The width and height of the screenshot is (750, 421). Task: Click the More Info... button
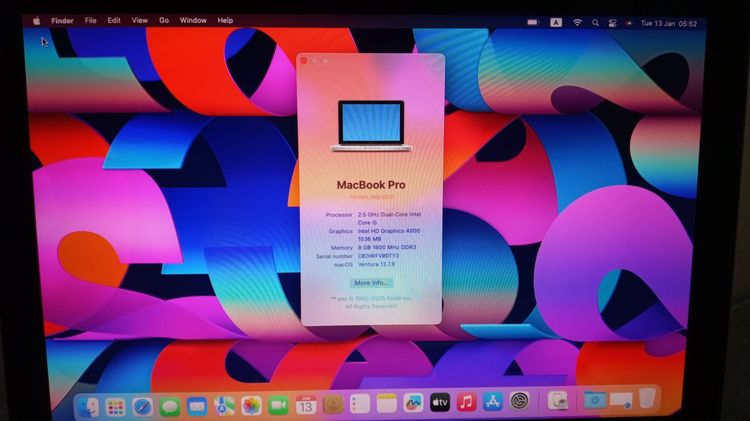click(371, 283)
